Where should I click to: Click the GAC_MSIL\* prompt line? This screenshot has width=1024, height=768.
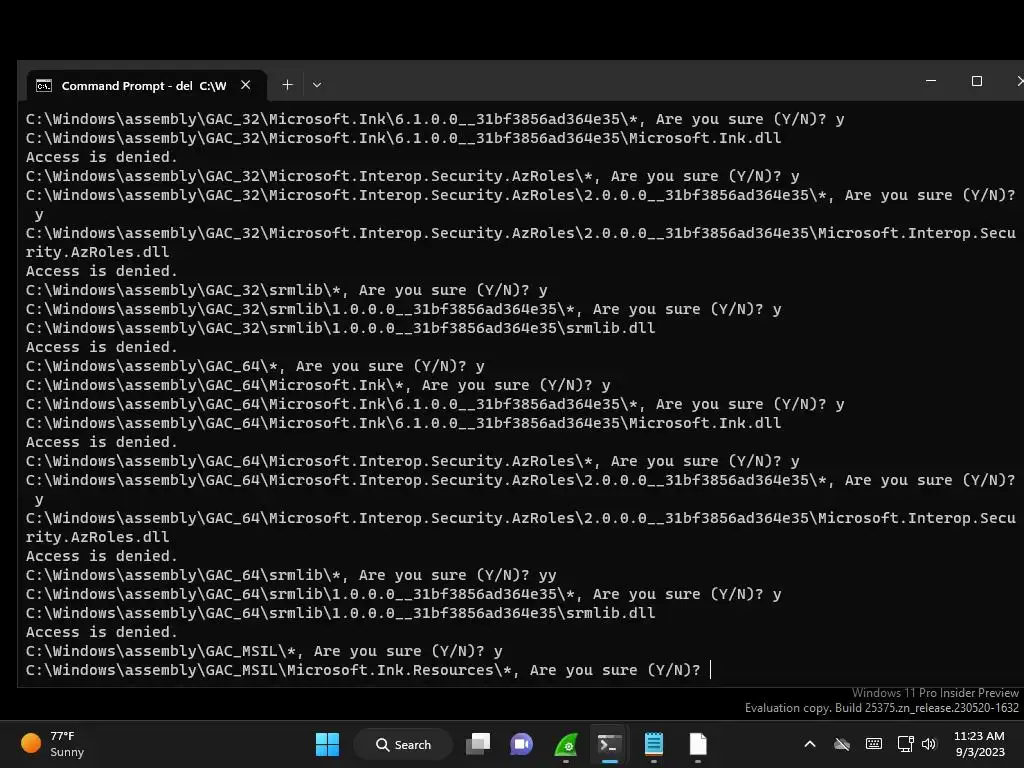[x=264, y=651]
